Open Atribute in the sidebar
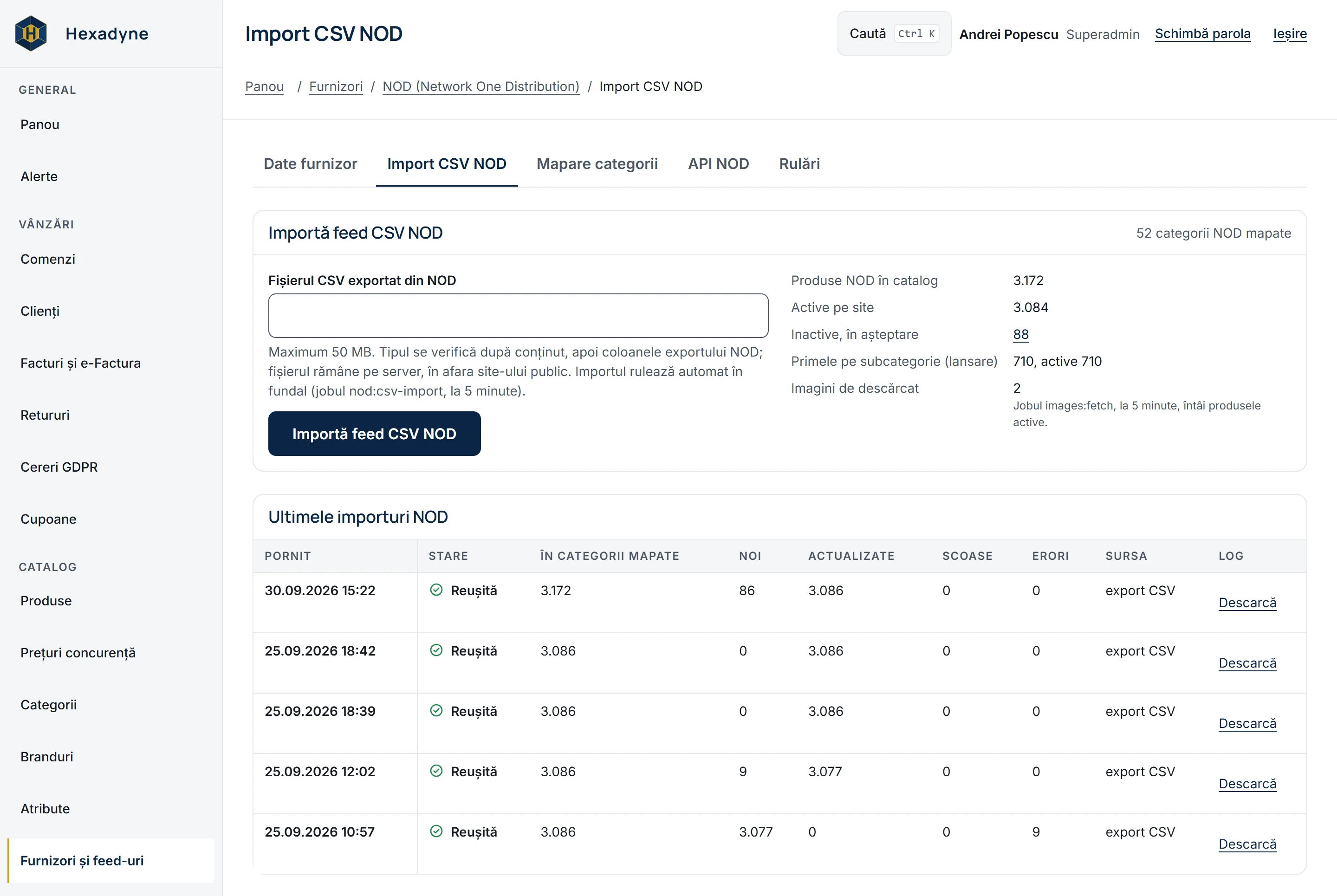Viewport: 1337px width, 896px height. [x=111, y=809]
